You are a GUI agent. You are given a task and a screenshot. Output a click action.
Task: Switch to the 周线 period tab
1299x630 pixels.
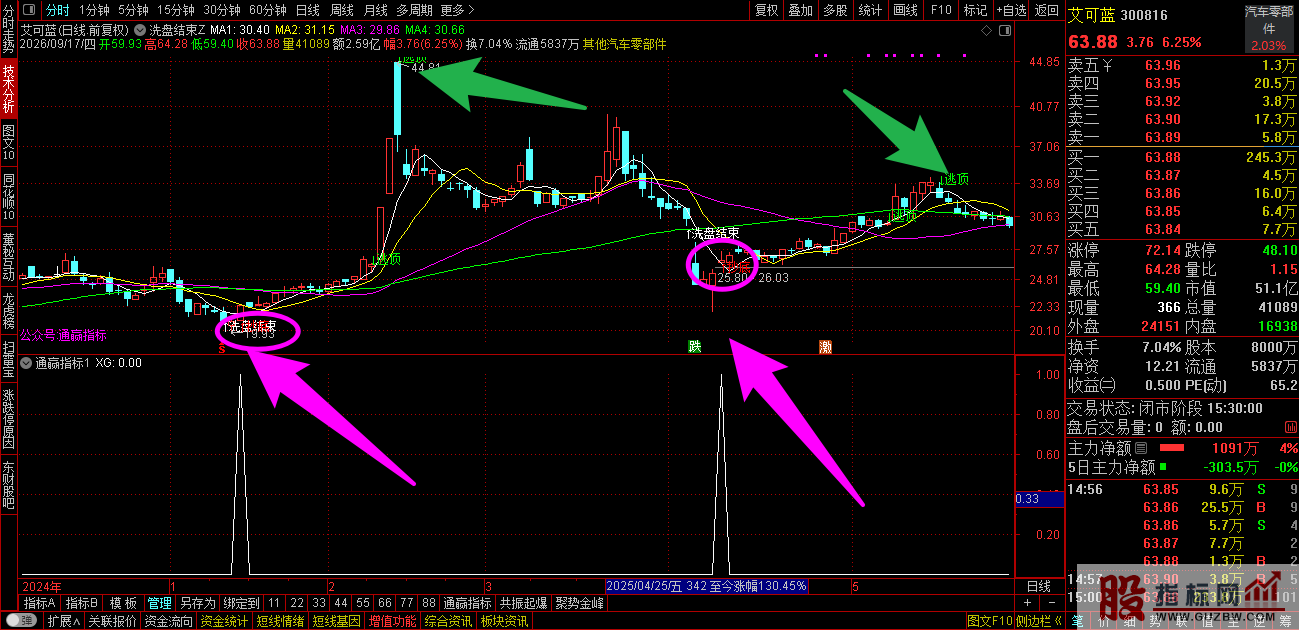pyautogui.click(x=341, y=10)
